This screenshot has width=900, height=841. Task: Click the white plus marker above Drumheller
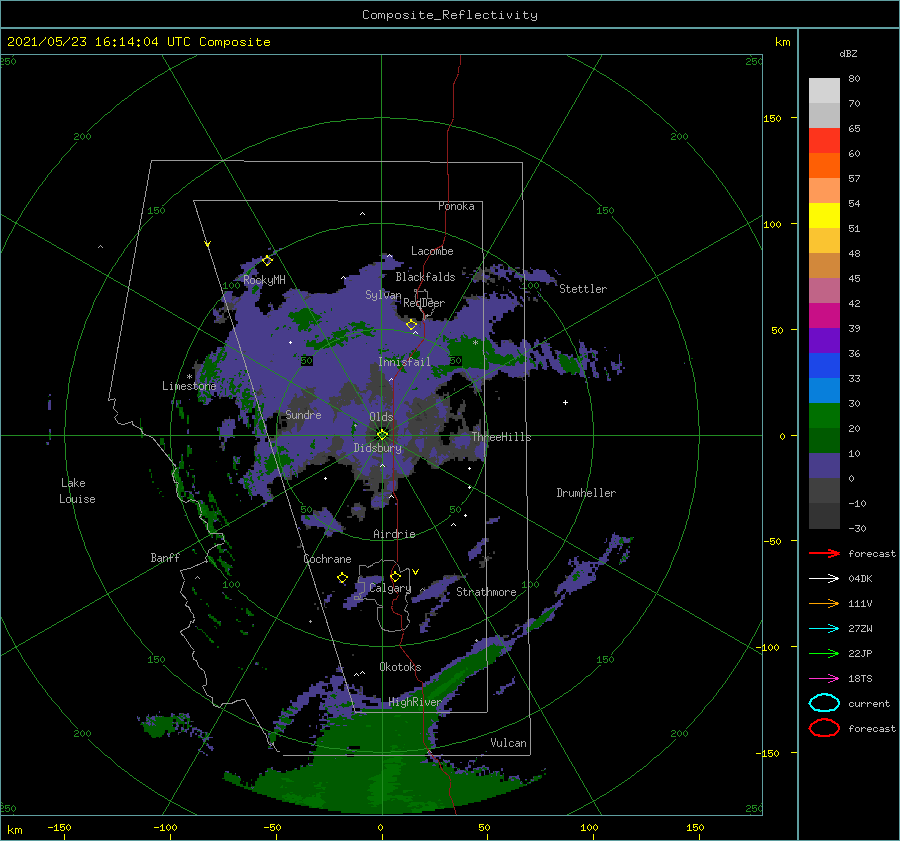pyautogui.click(x=565, y=402)
